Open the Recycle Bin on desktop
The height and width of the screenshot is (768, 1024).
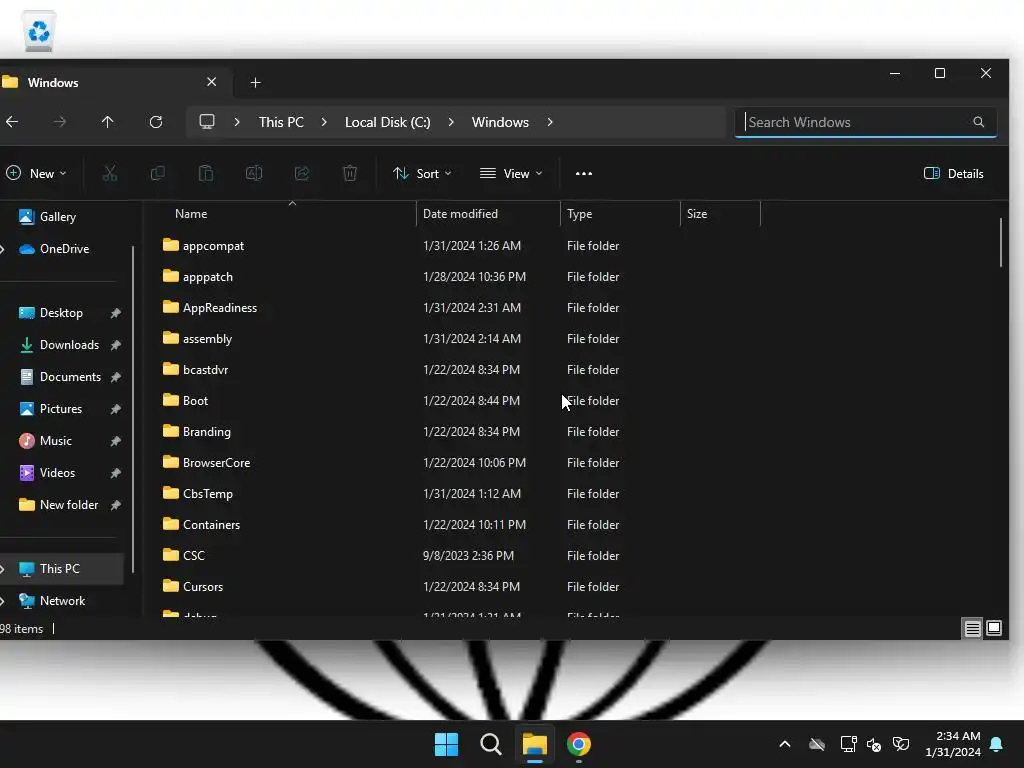[39, 31]
